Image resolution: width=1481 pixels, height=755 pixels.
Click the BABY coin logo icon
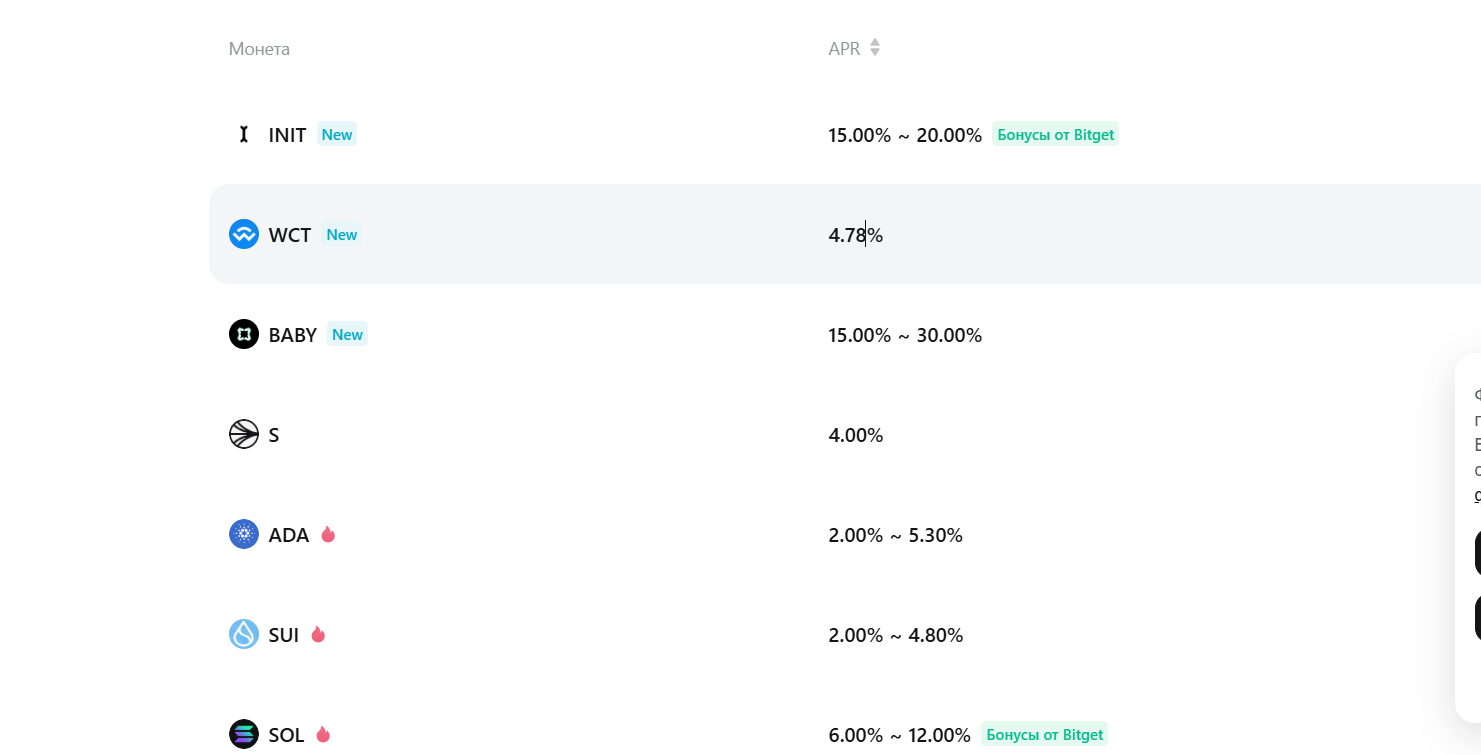(x=243, y=334)
